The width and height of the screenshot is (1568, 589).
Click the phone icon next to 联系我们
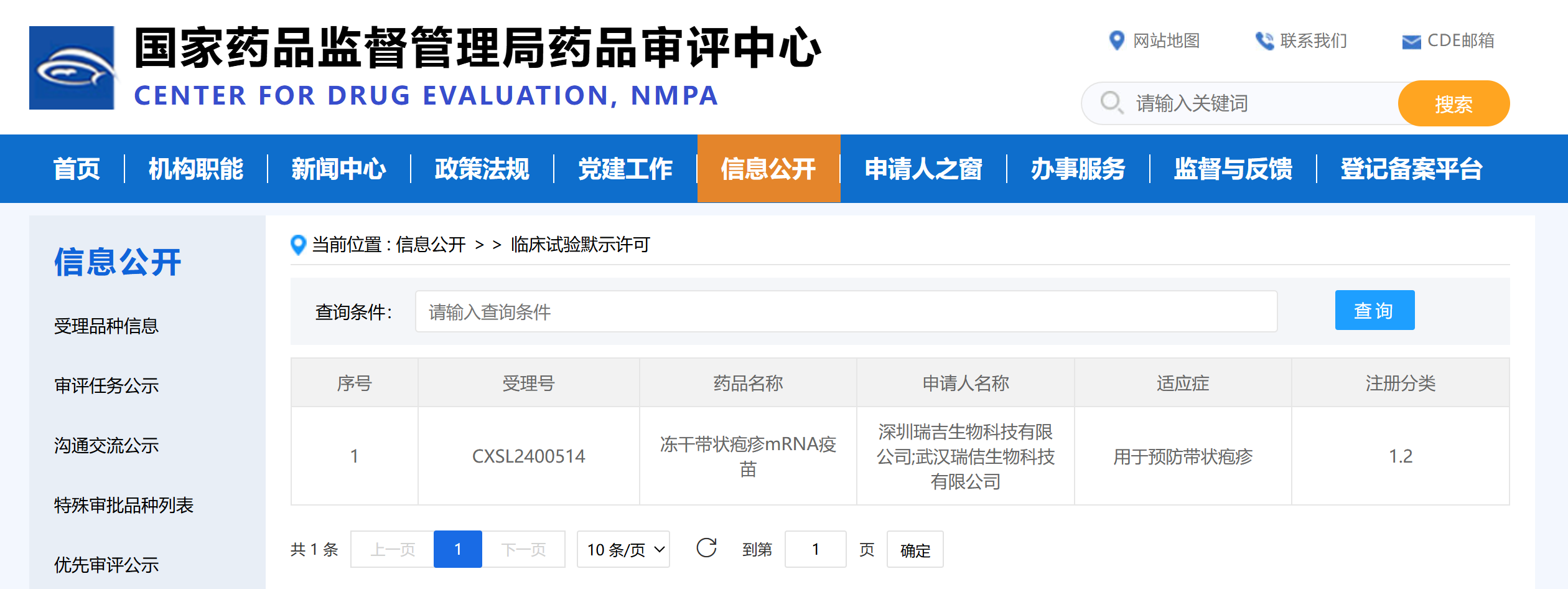[x=1264, y=40]
